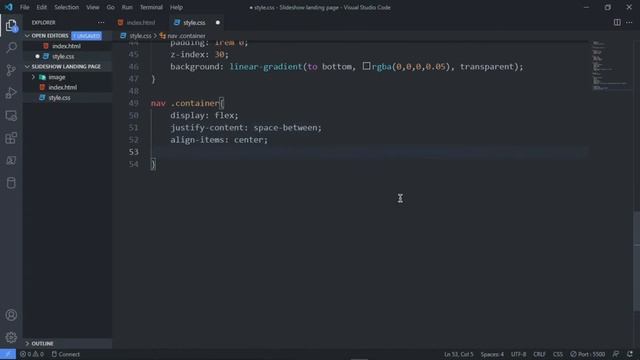Select index.html under Open Editors
The height and width of the screenshot is (360, 640).
pos(67,46)
